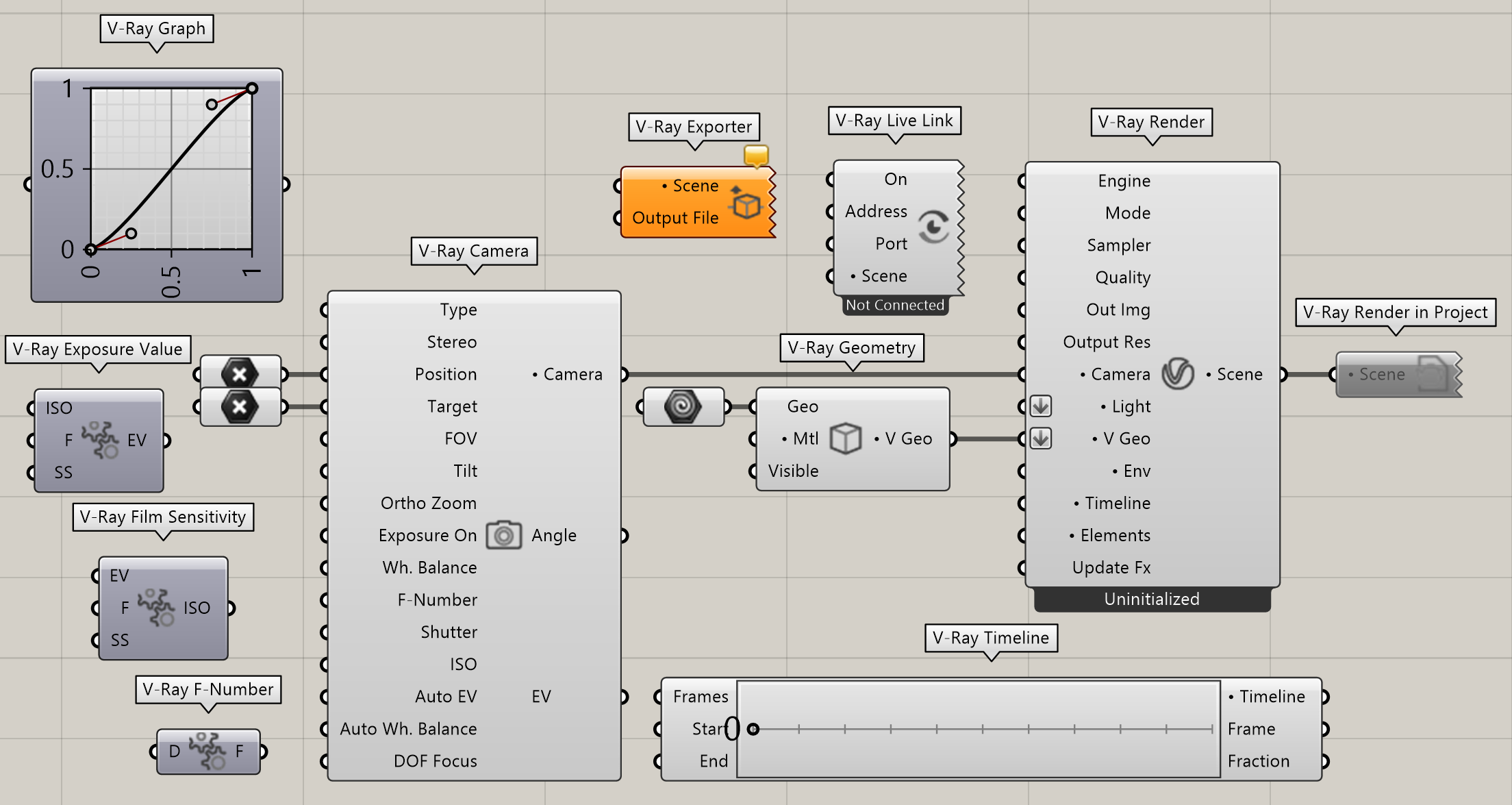Click the Frames input of V-Ray Timeline

coord(701,696)
